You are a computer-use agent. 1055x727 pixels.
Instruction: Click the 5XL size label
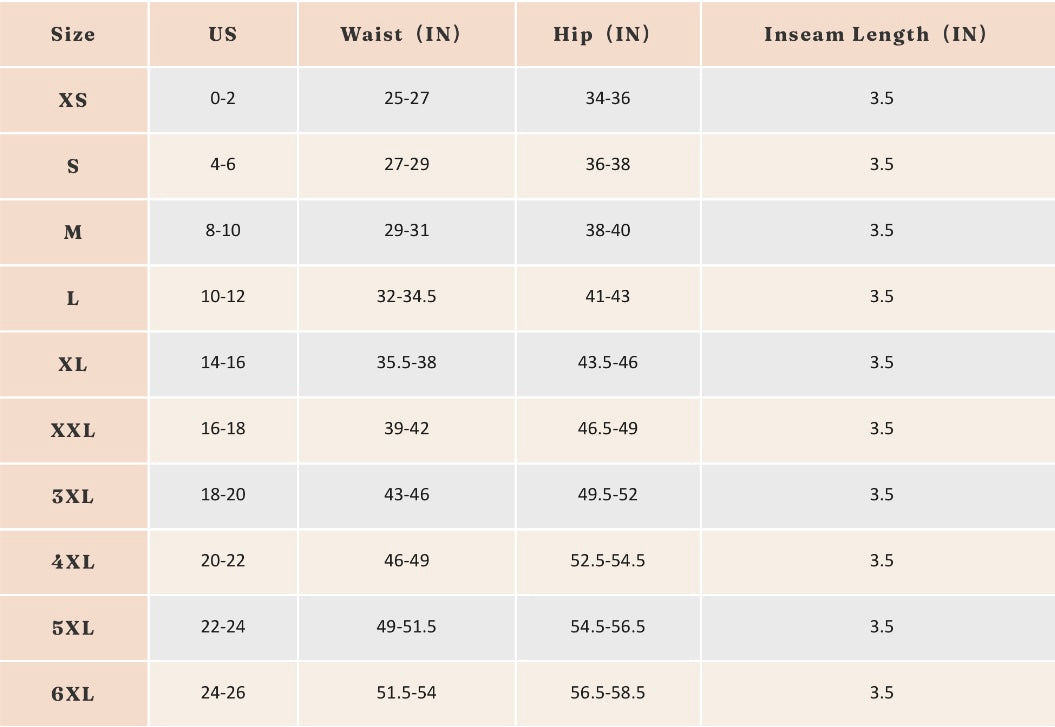click(x=73, y=628)
